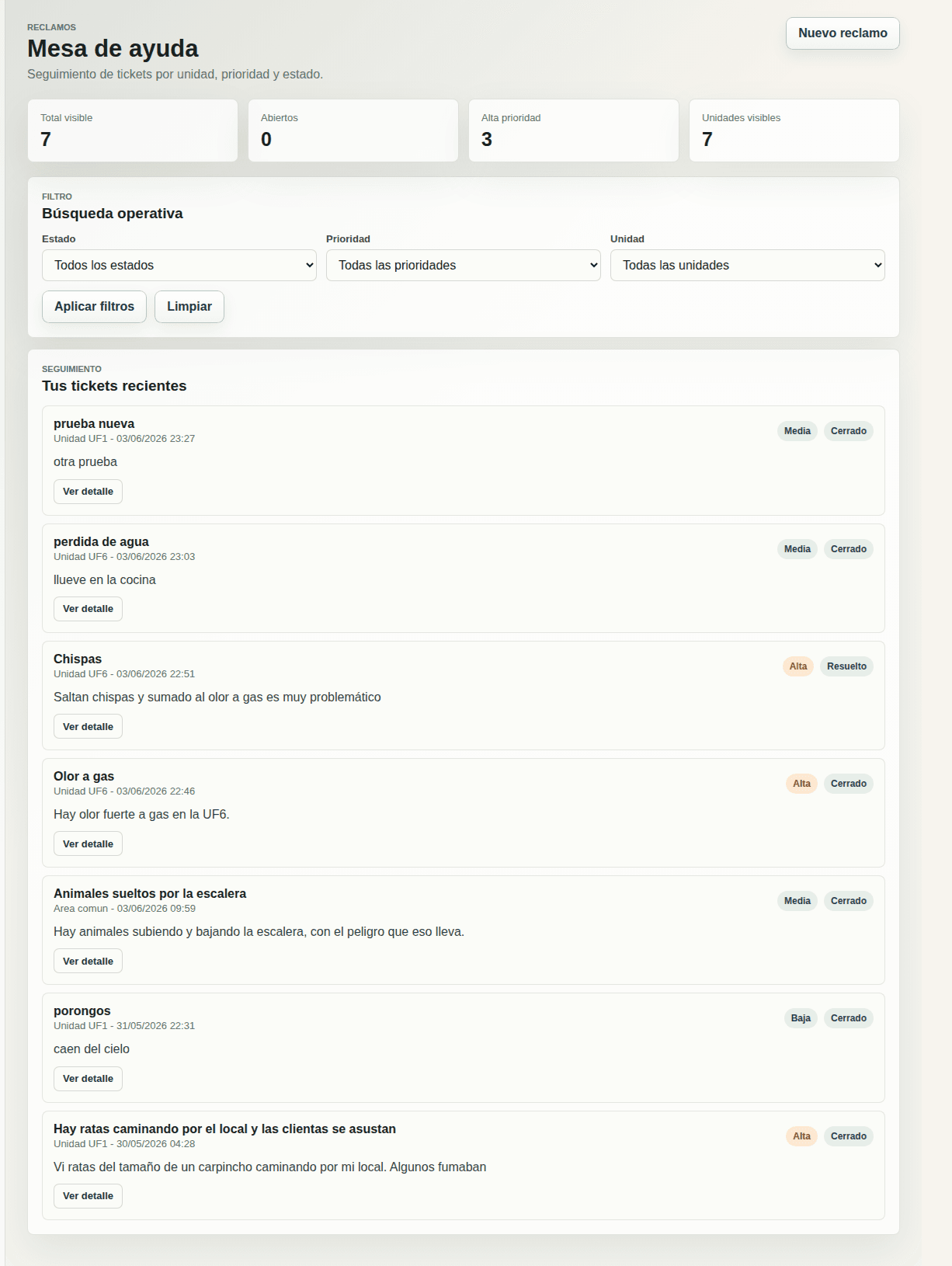This screenshot has width=952, height=1266.
Task: Clear filters with Limpiar button
Action: tap(189, 307)
